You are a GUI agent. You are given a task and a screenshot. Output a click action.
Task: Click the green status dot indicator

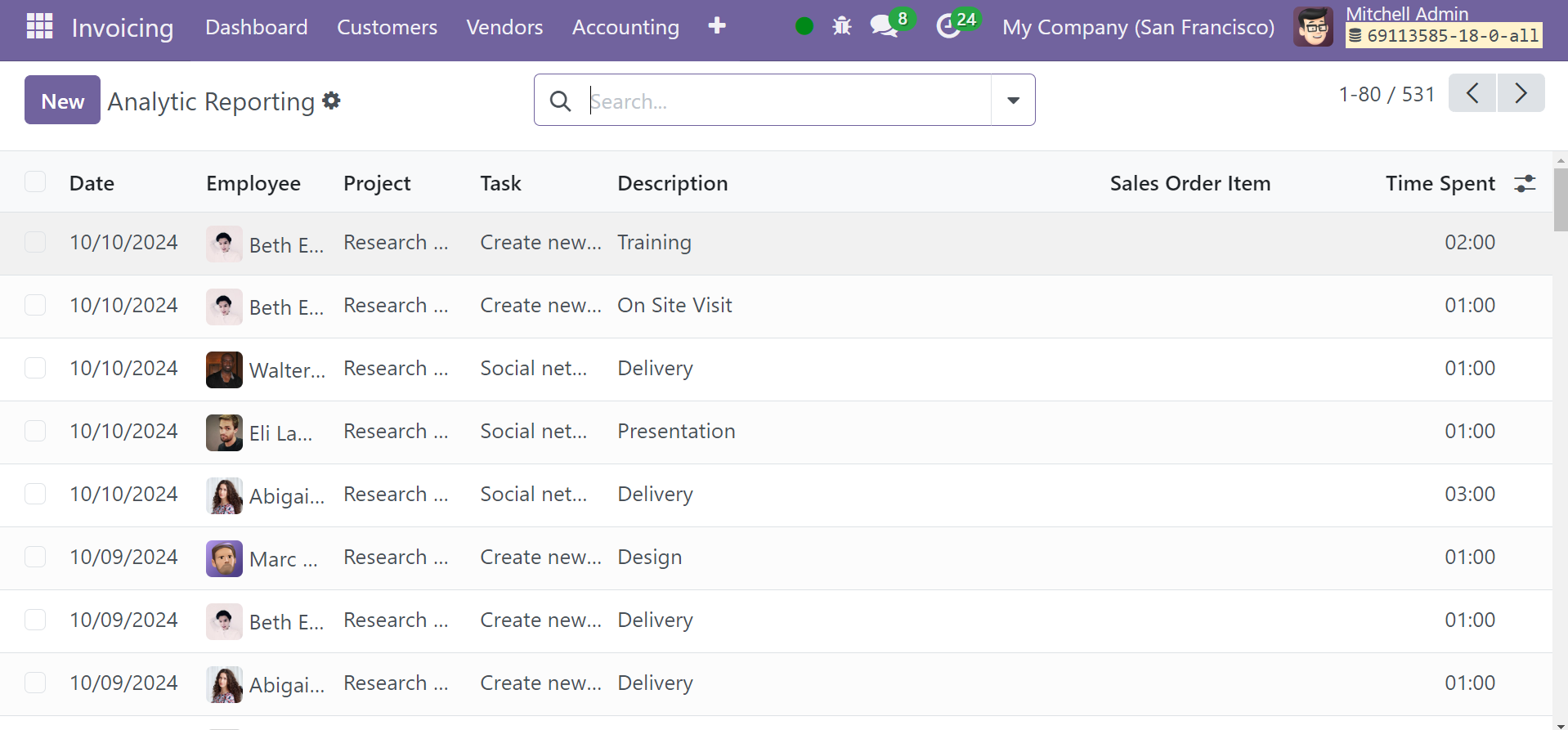click(804, 26)
